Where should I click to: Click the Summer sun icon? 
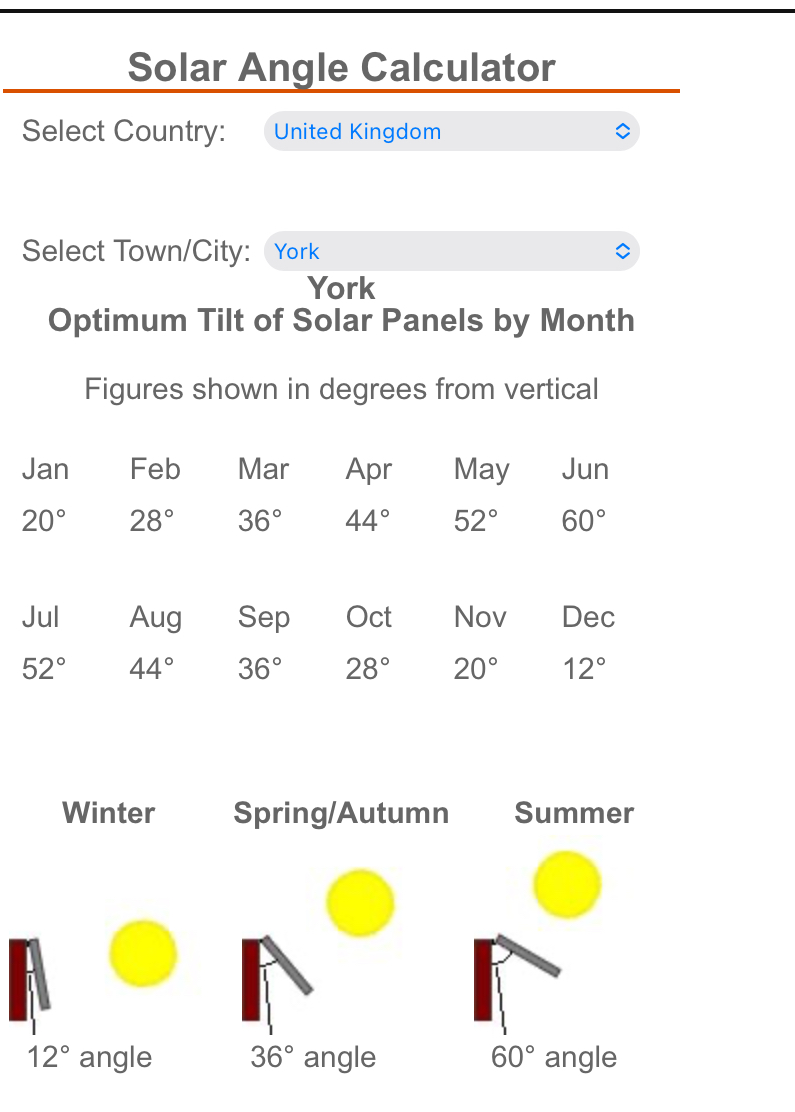pos(567,884)
